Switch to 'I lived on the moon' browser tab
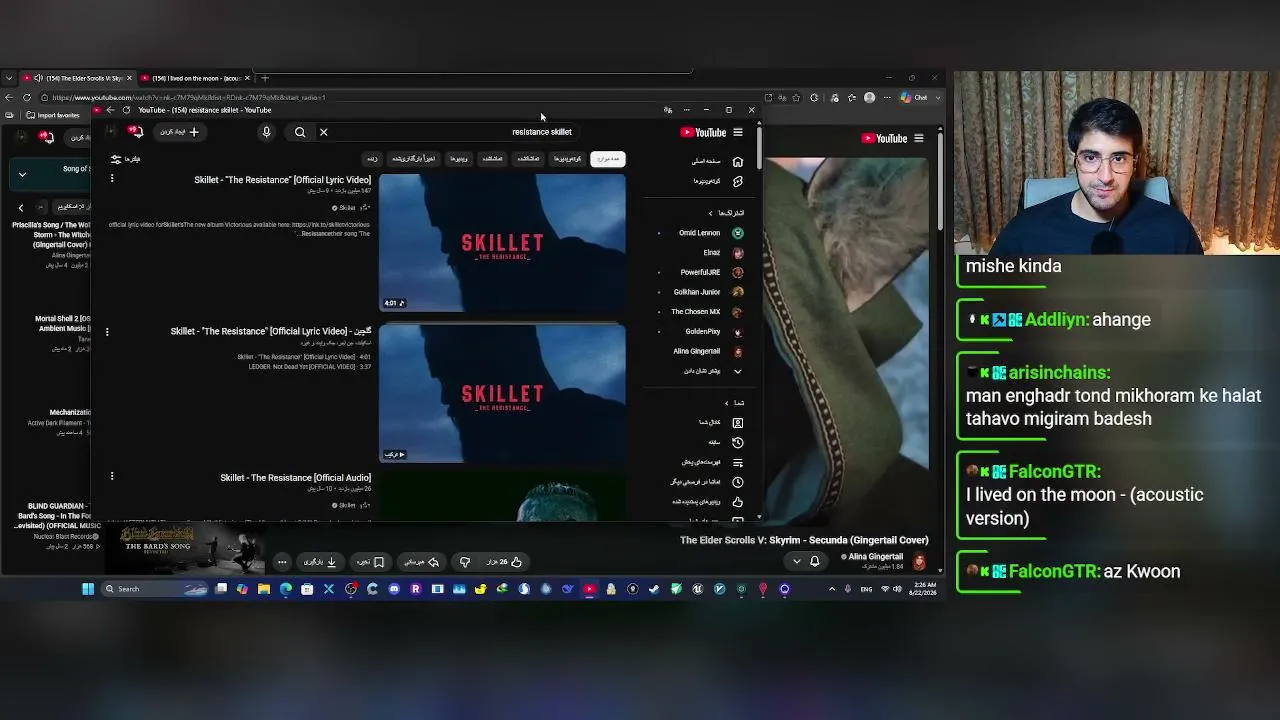This screenshot has height=720, width=1280. pos(193,78)
